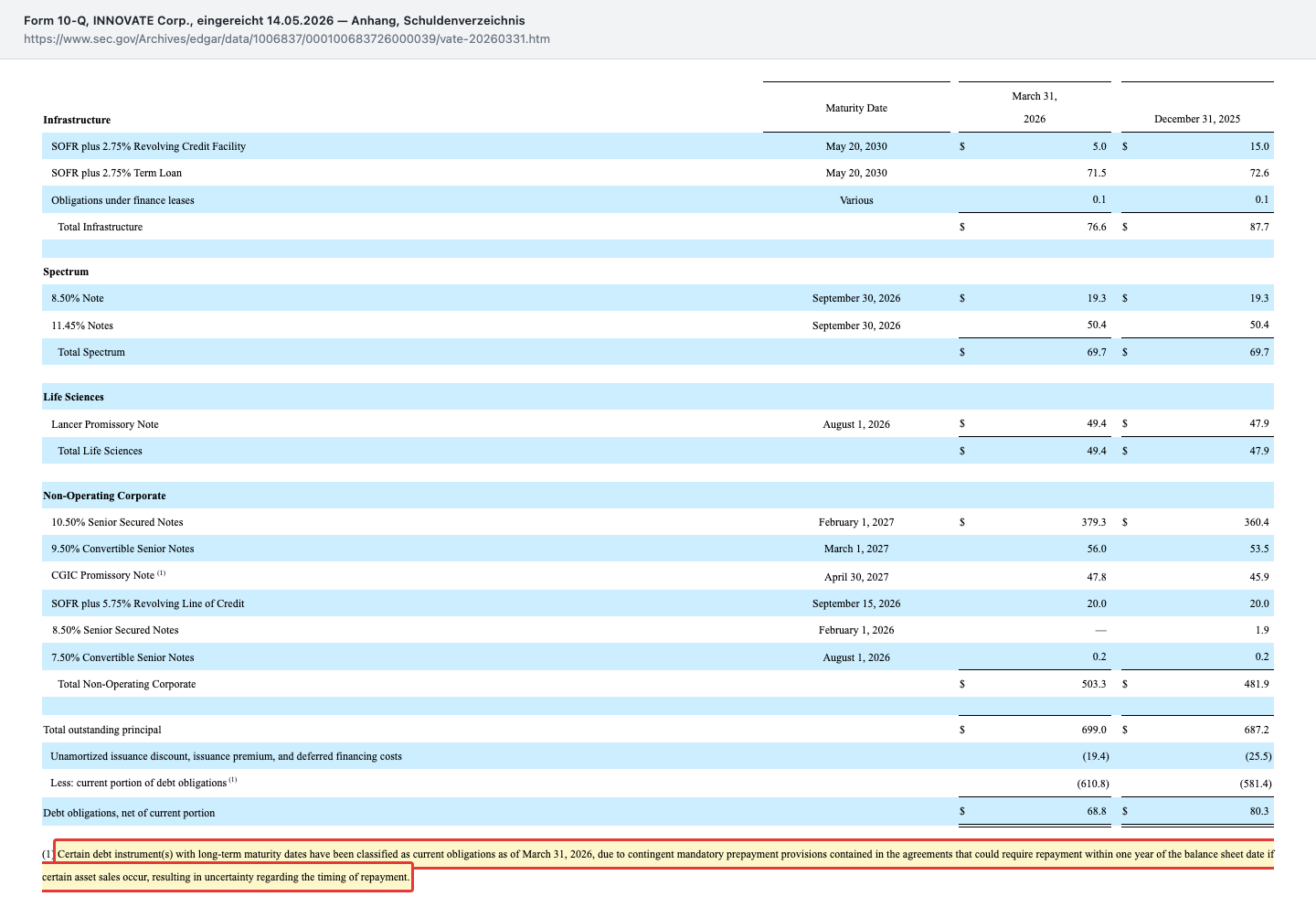Select the 'Total Infrastructure' row

pyautogui.click(x=658, y=227)
